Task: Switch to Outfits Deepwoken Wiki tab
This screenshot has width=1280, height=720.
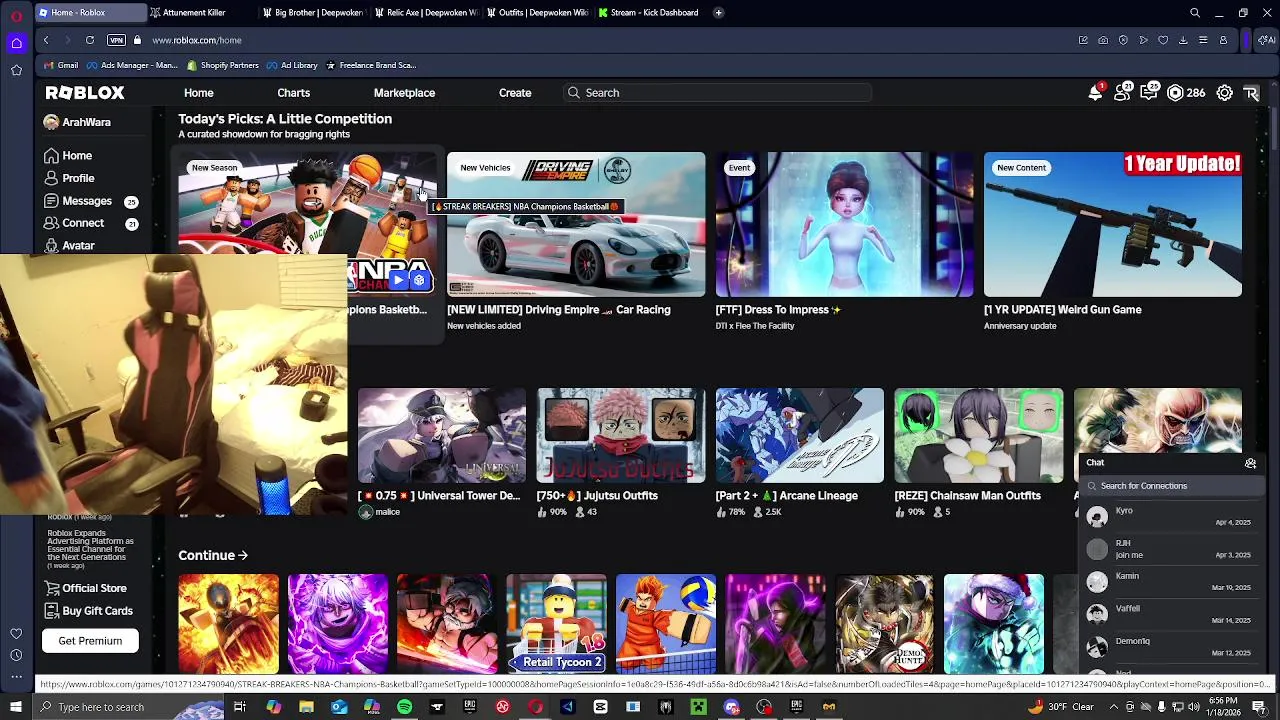Action: [x=538, y=13]
